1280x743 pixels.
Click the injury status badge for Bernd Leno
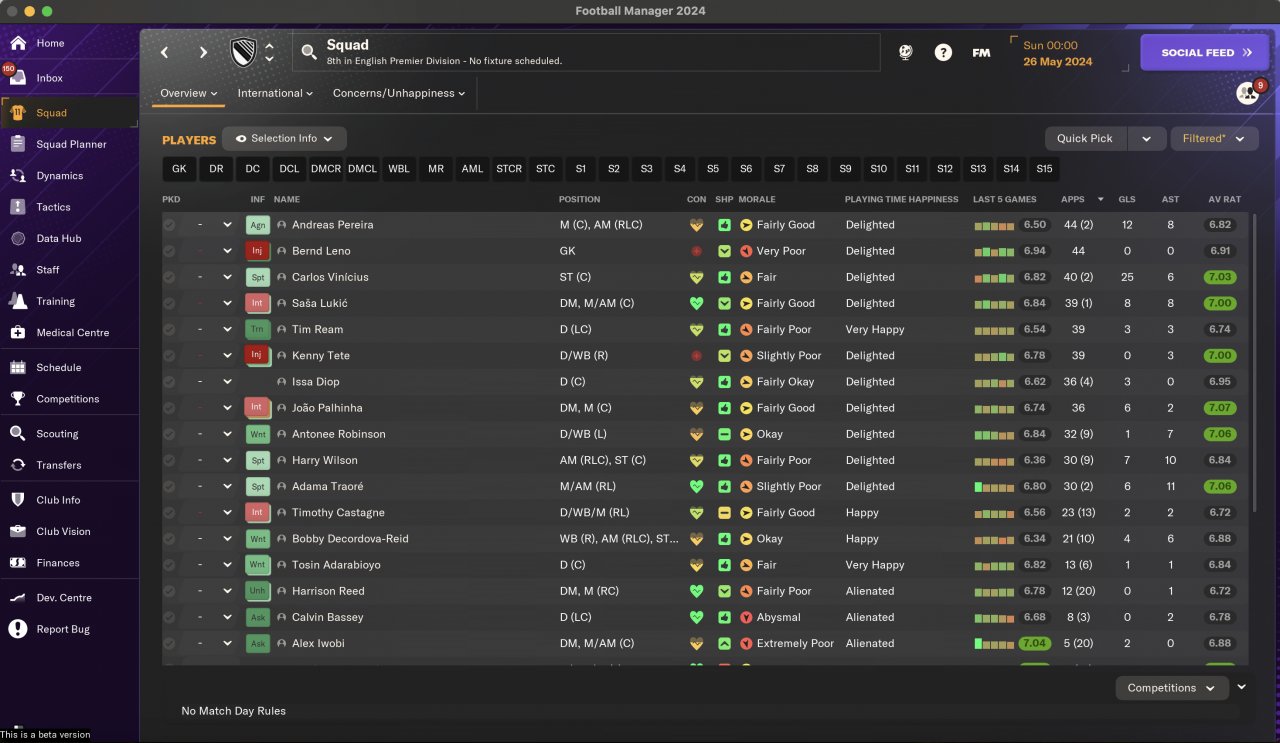point(258,251)
